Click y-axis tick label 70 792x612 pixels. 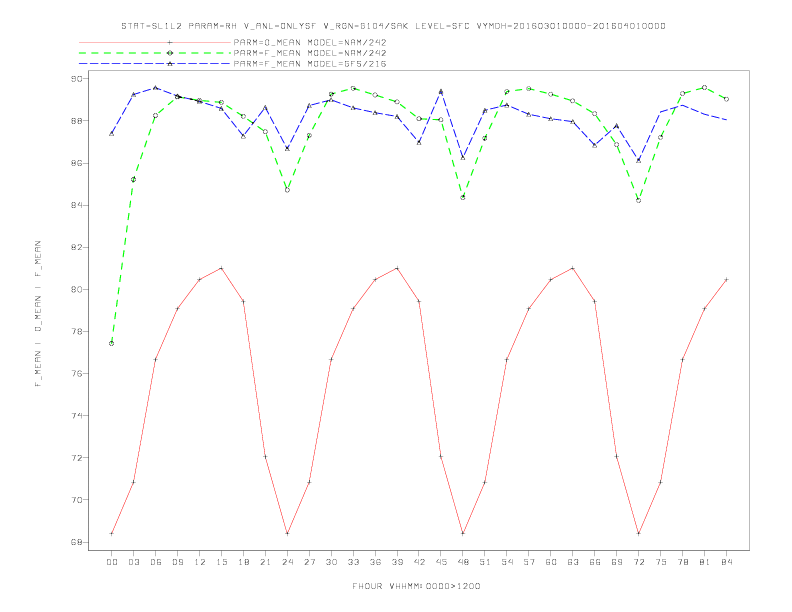click(77, 500)
